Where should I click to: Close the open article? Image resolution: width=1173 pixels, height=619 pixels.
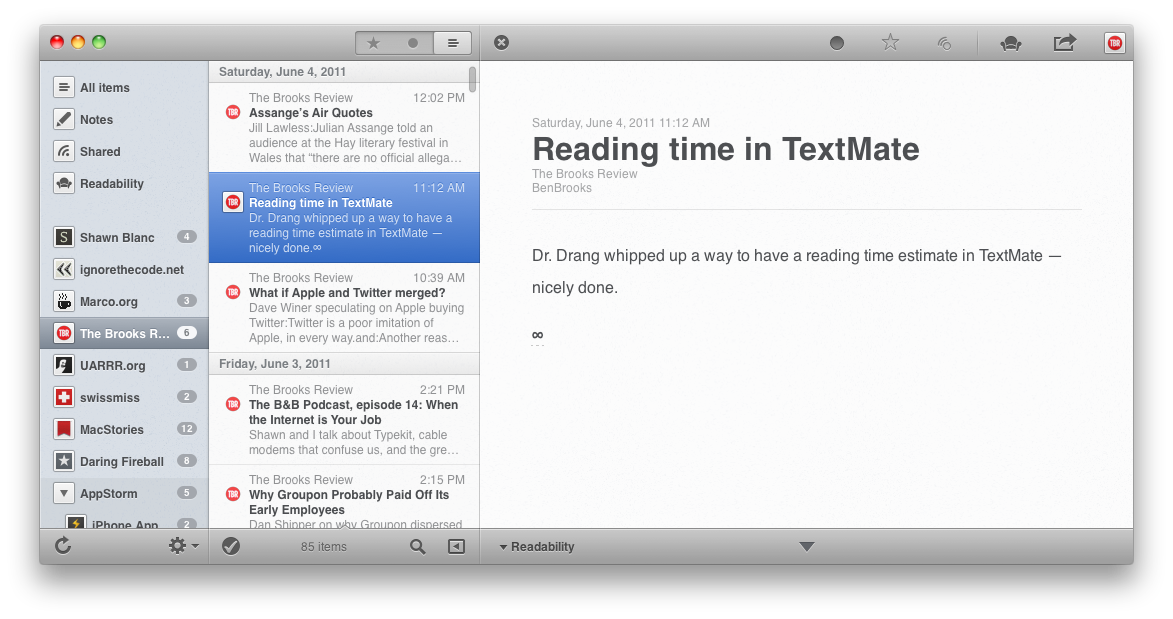tap(502, 43)
